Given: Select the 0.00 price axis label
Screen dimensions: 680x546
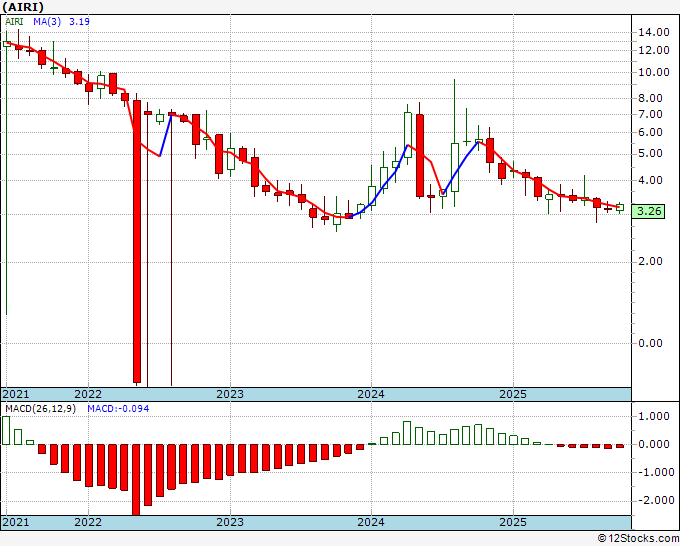Looking at the screenshot, I should [x=650, y=343].
